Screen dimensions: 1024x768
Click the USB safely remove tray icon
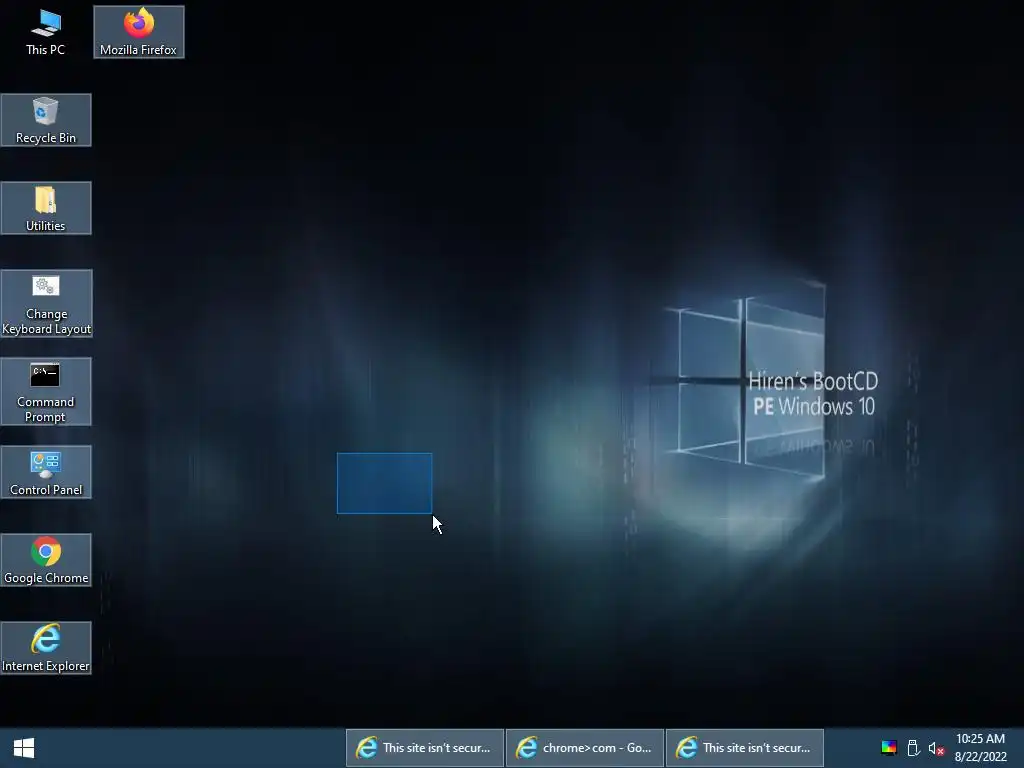913,748
